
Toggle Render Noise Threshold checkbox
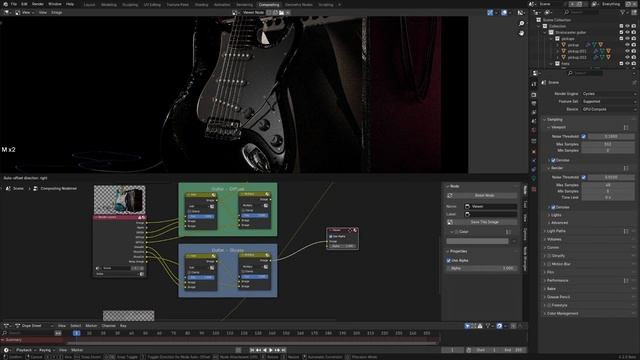point(584,177)
